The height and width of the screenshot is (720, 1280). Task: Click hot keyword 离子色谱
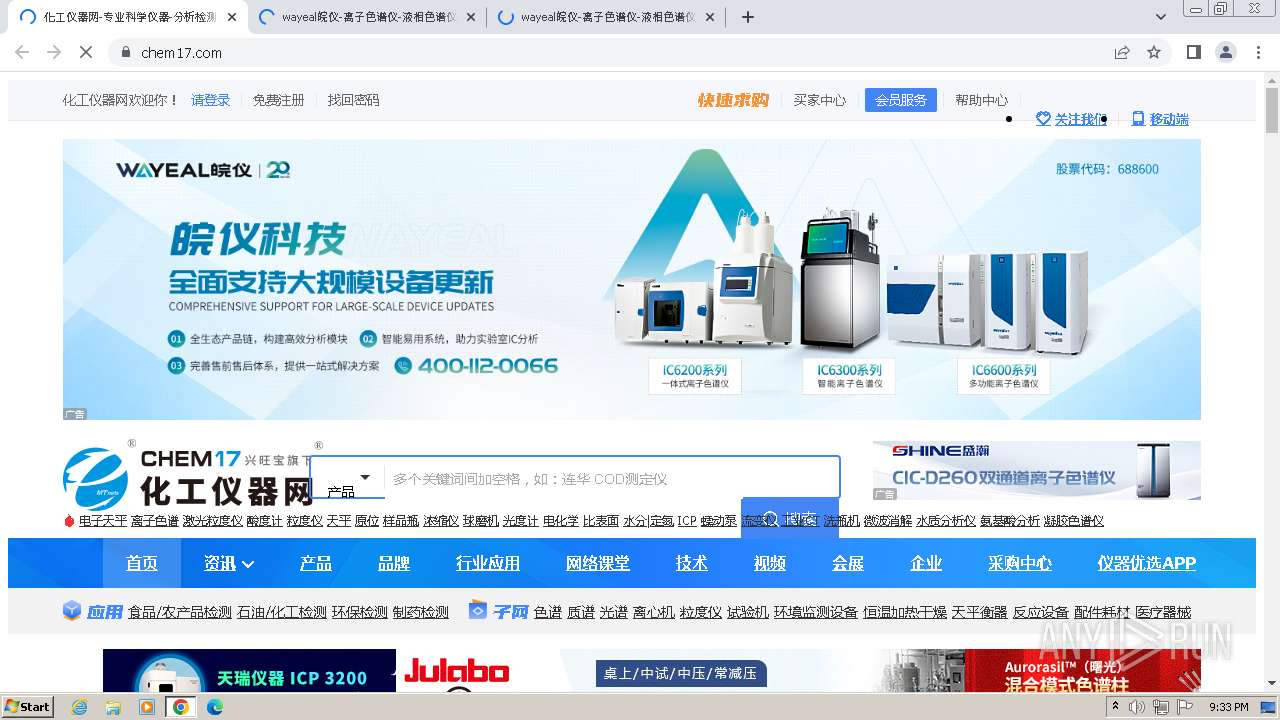[155, 521]
